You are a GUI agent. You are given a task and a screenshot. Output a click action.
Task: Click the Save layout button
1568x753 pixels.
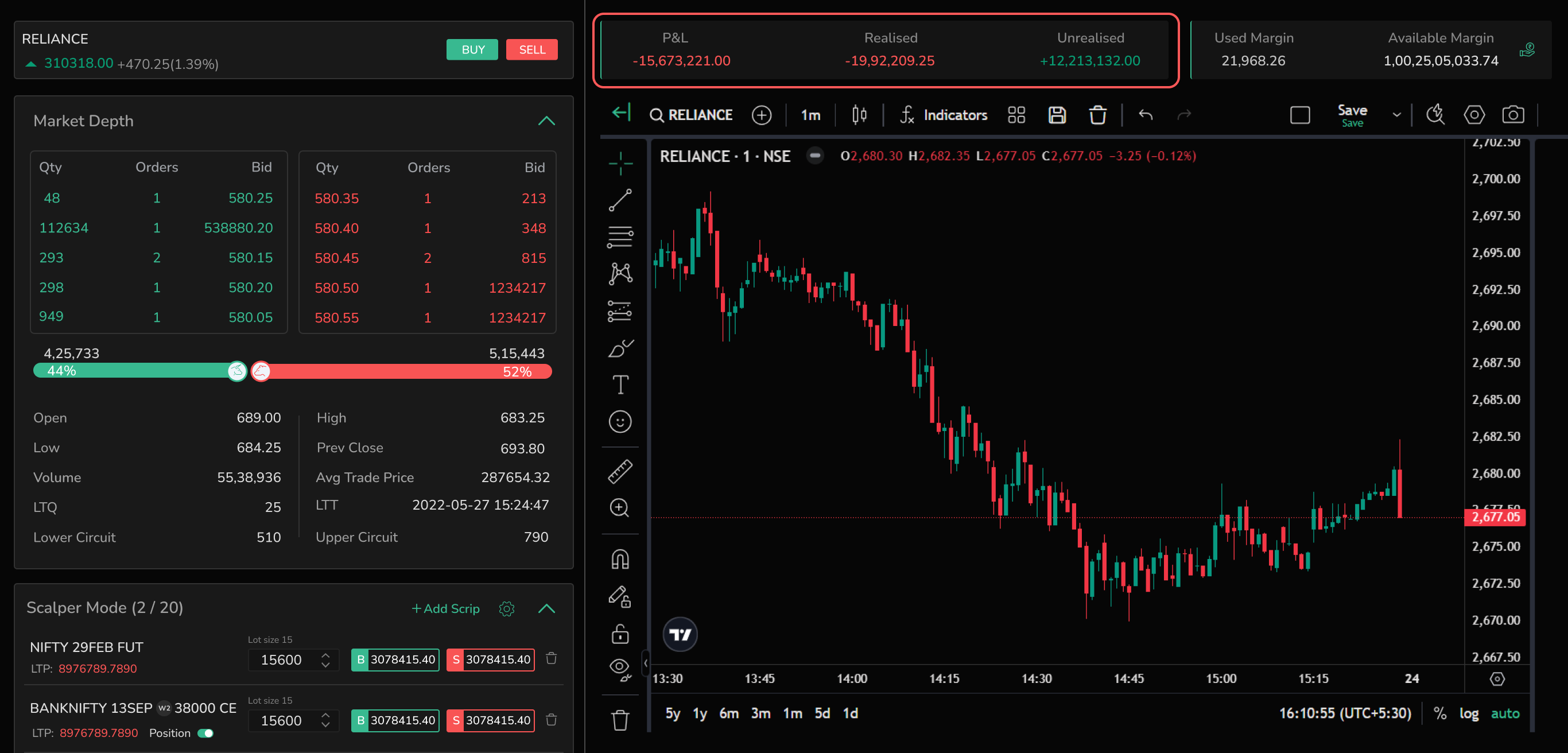[x=1352, y=115]
